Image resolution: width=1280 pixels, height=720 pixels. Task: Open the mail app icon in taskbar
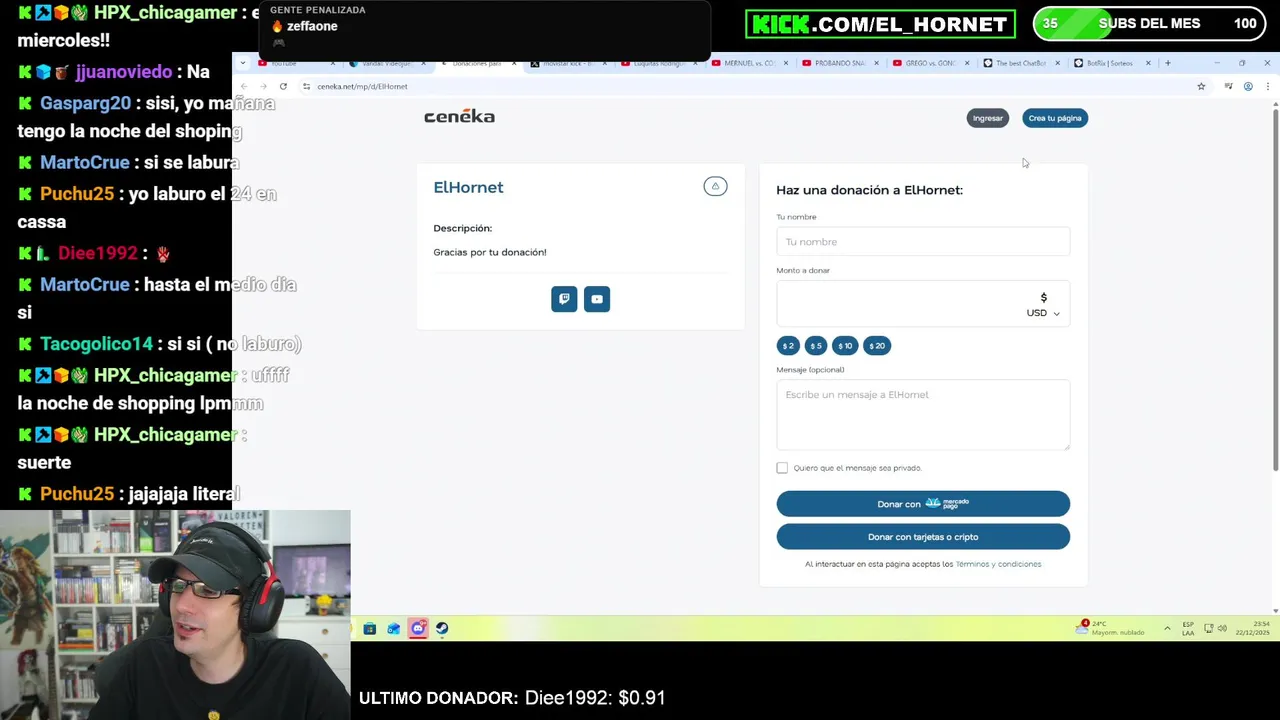coord(394,628)
